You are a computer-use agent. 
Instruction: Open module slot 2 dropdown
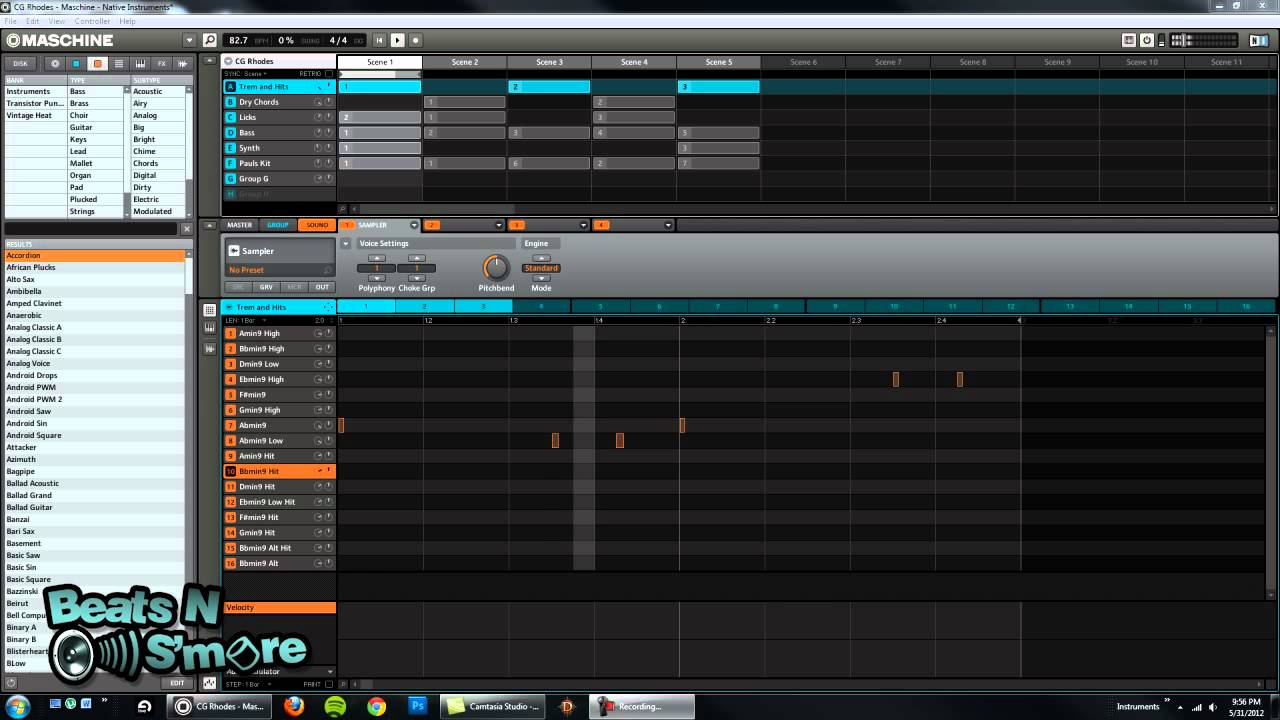click(498, 225)
